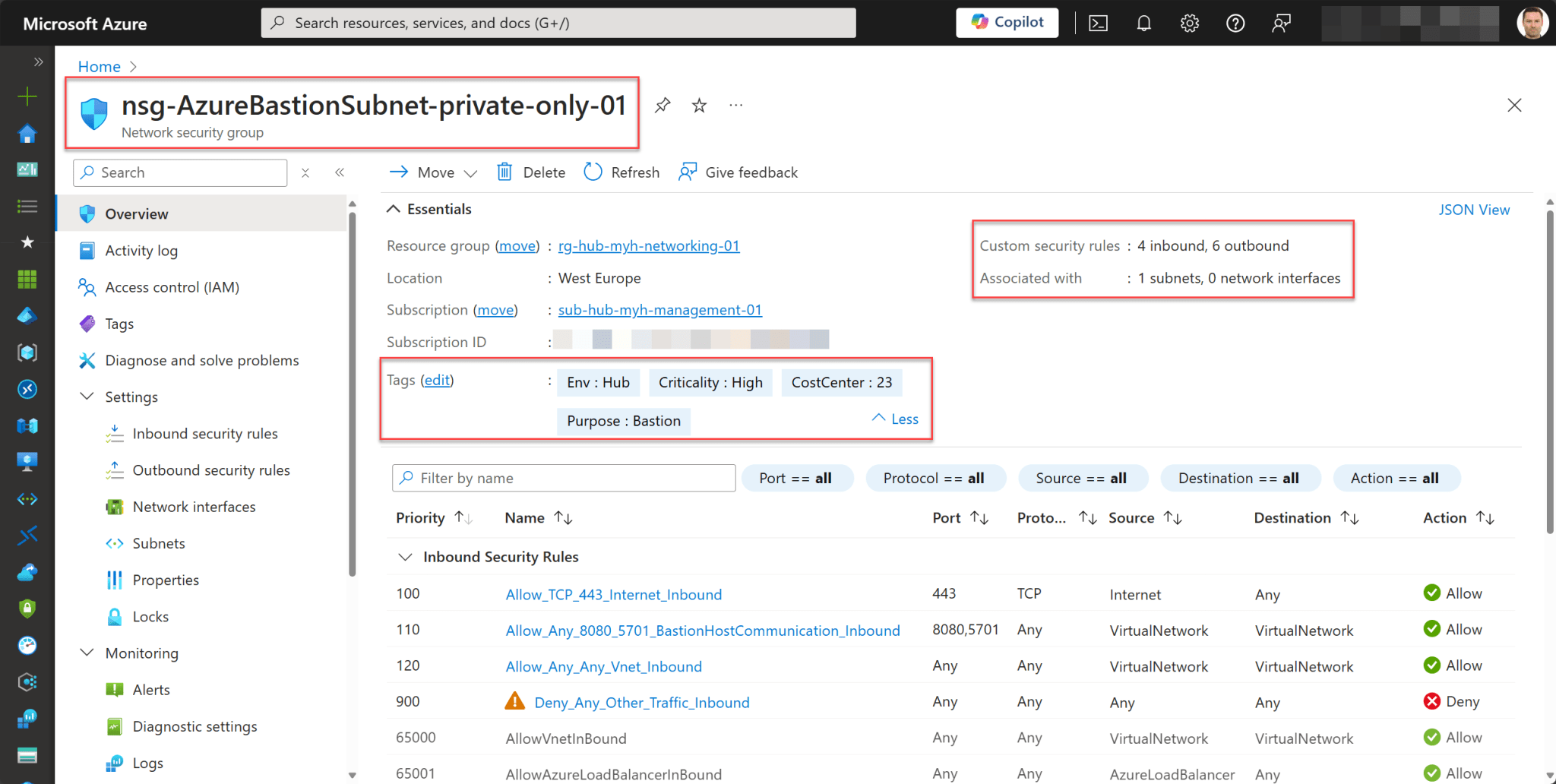Viewport: 1556px width, 784px height.
Task: Select Network interfaces from Settings
Action: pos(194,506)
